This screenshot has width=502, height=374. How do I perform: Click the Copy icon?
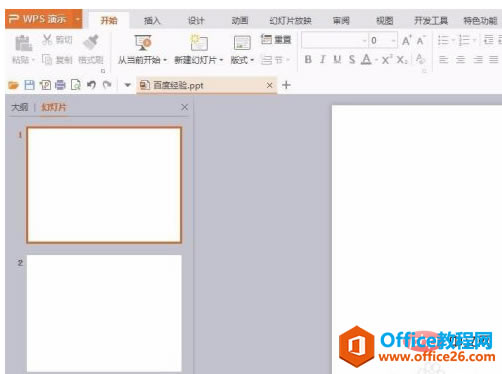pos(47,60)
